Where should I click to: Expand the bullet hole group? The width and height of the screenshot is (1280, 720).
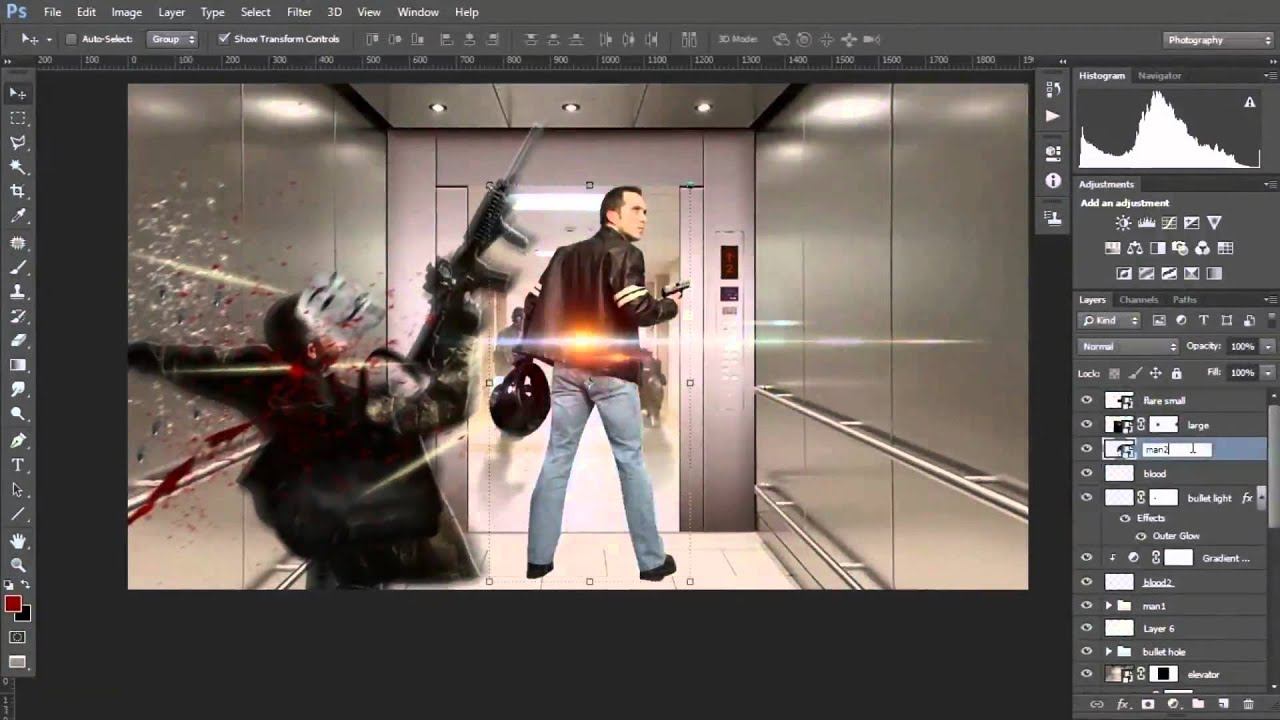coord(1108,652)
